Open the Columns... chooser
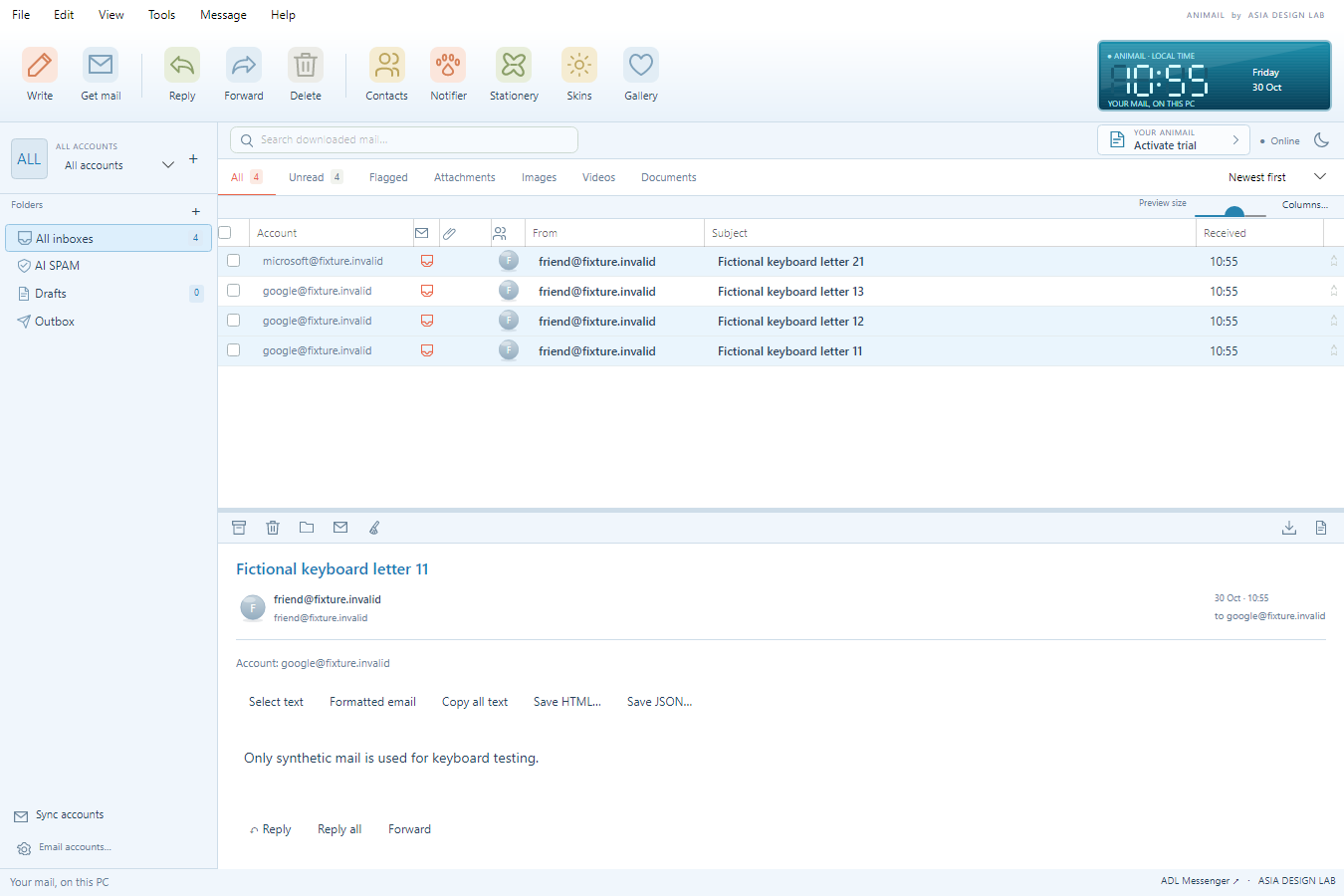Image resolution: width=1344 pixels, height=896 pixels. (x=1305, y=205)
